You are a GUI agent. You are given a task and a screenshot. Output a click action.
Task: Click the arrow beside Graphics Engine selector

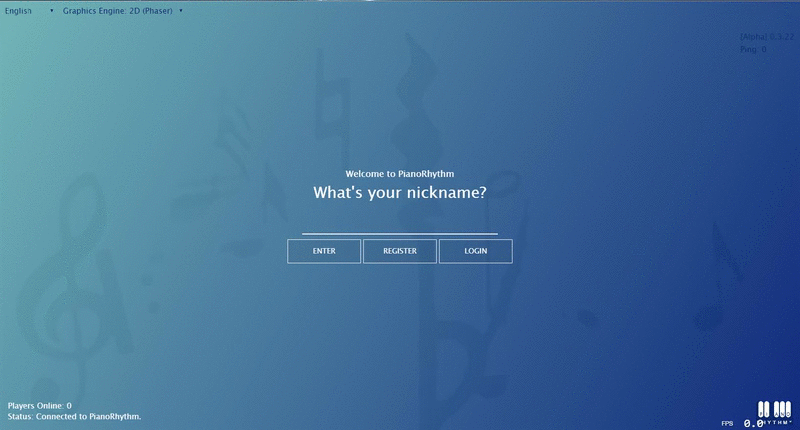181,11
